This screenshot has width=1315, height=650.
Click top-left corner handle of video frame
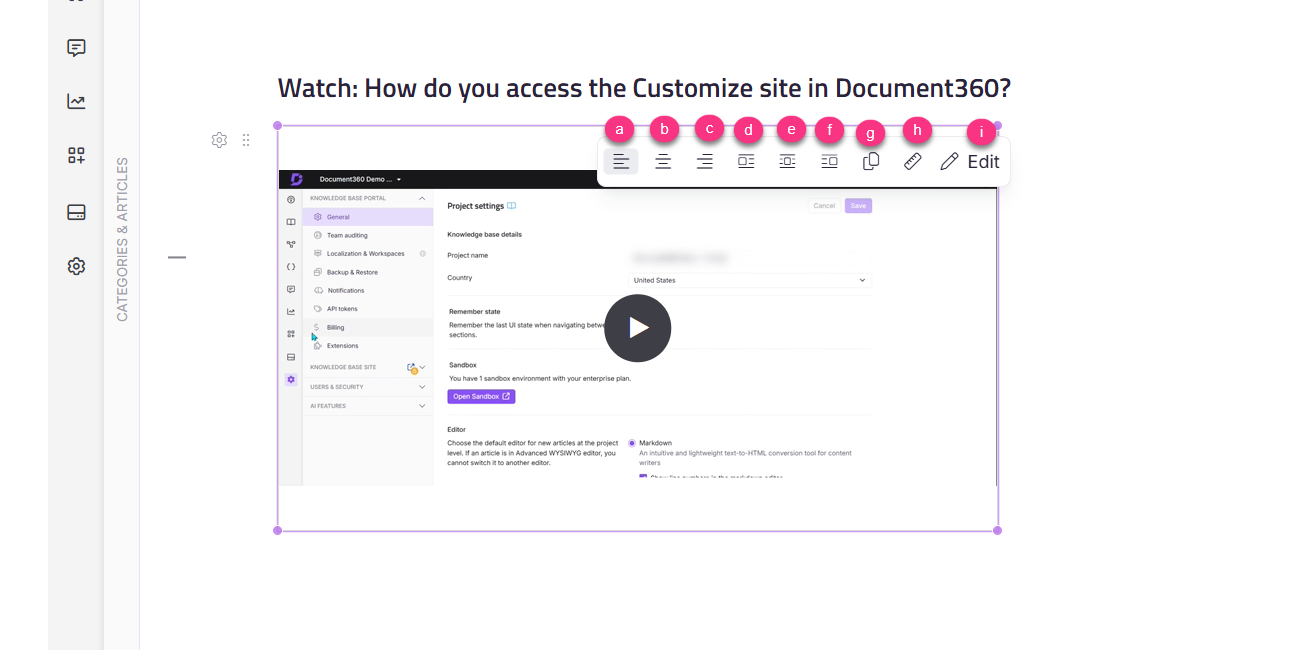coord(278,126)
